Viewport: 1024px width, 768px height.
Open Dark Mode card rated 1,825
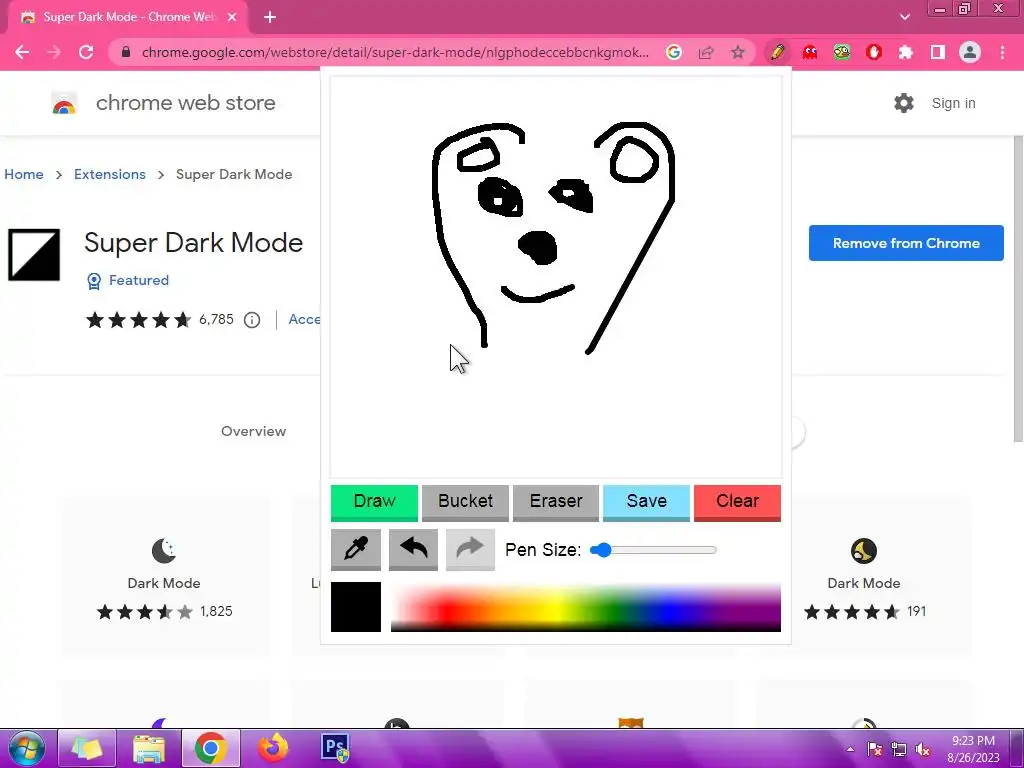[x=164, y=576]
